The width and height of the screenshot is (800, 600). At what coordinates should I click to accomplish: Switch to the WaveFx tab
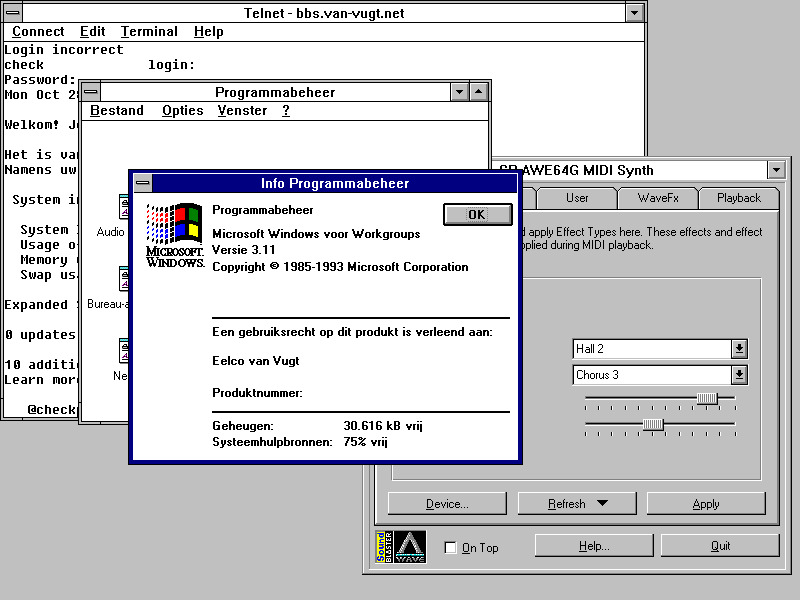pyautogui.click(x=656, y=198)
